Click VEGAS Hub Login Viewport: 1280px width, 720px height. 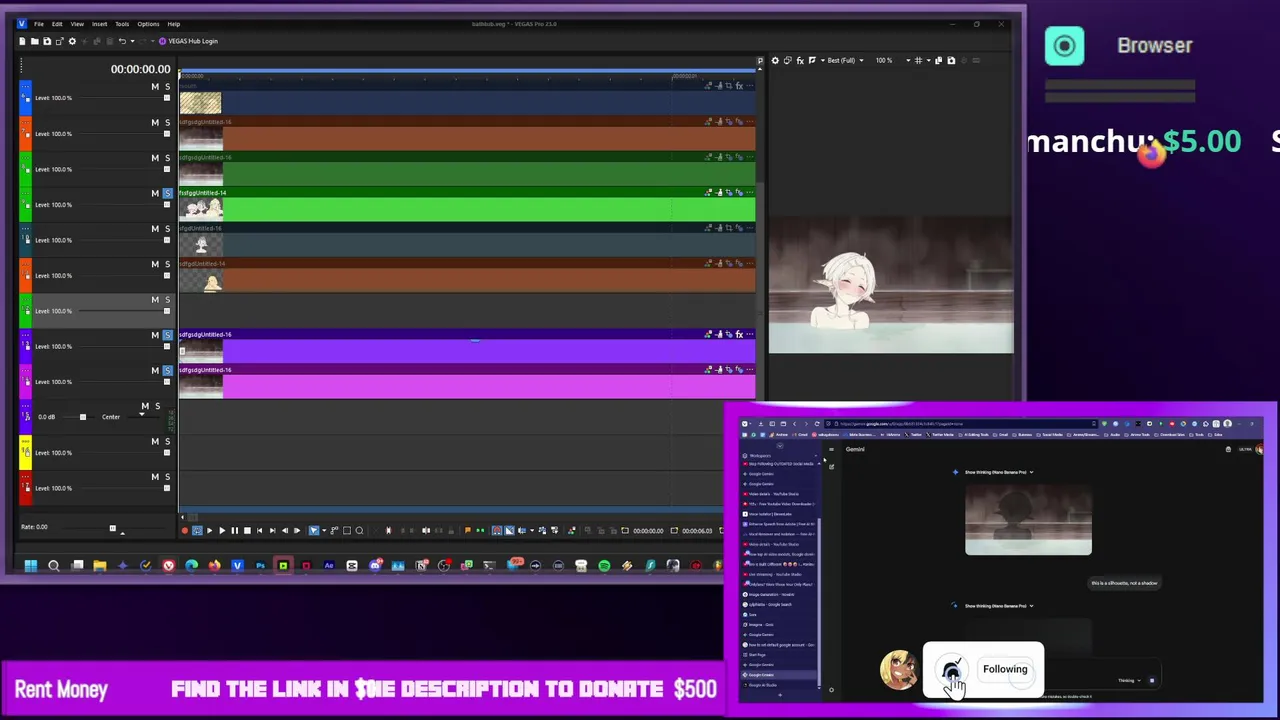(188, 41)
